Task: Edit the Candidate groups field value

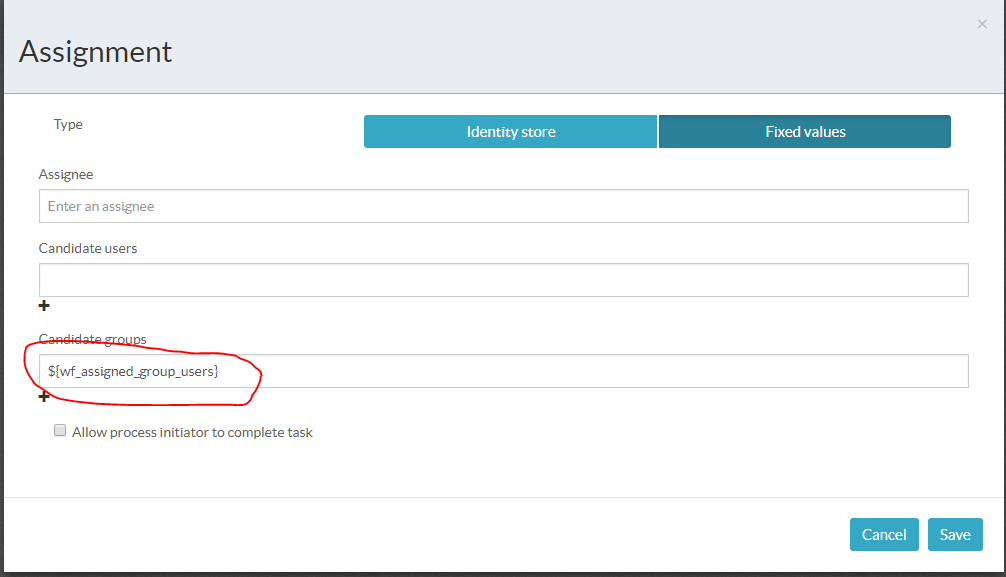Action: coord(504,371)
